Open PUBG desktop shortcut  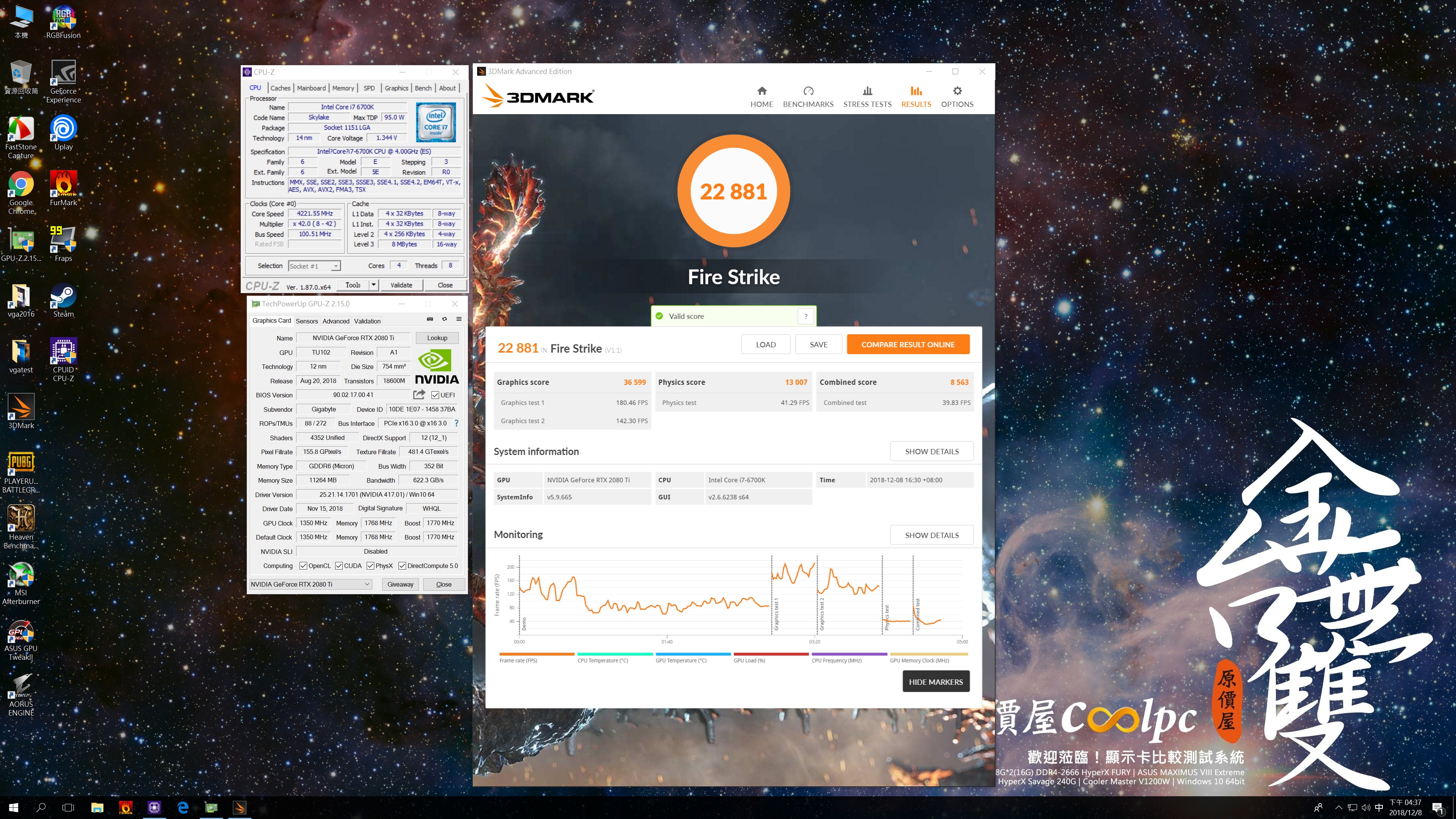pos(21,472)
